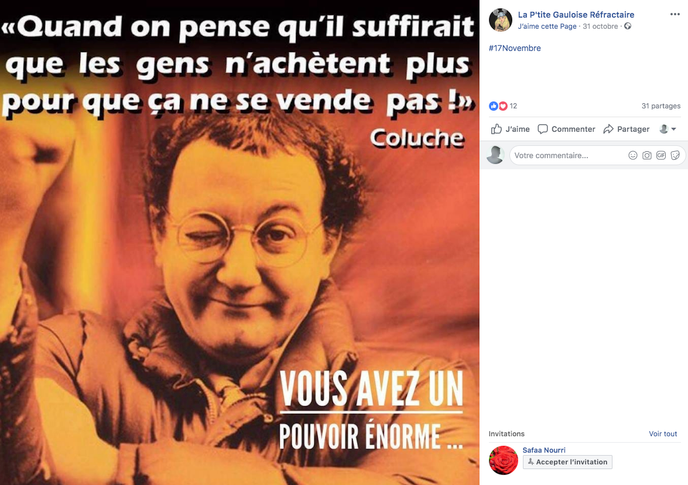Attach a photo with camera icon
The height and width of the screenshot is (485, 688).
(647, 155)
